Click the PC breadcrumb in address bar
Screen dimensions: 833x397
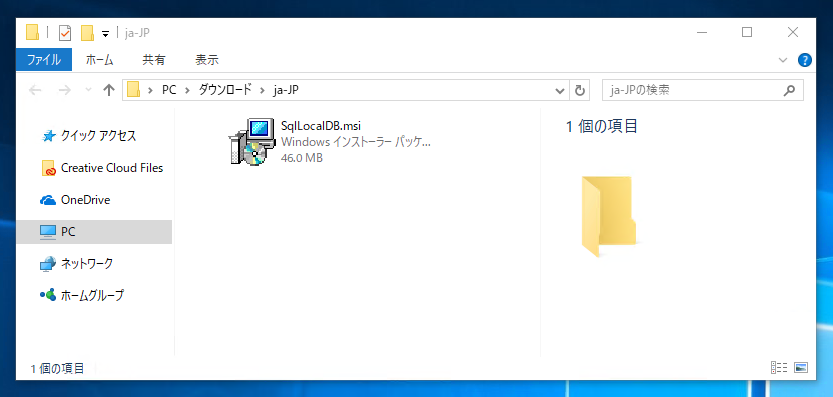(x=169, y=90)
